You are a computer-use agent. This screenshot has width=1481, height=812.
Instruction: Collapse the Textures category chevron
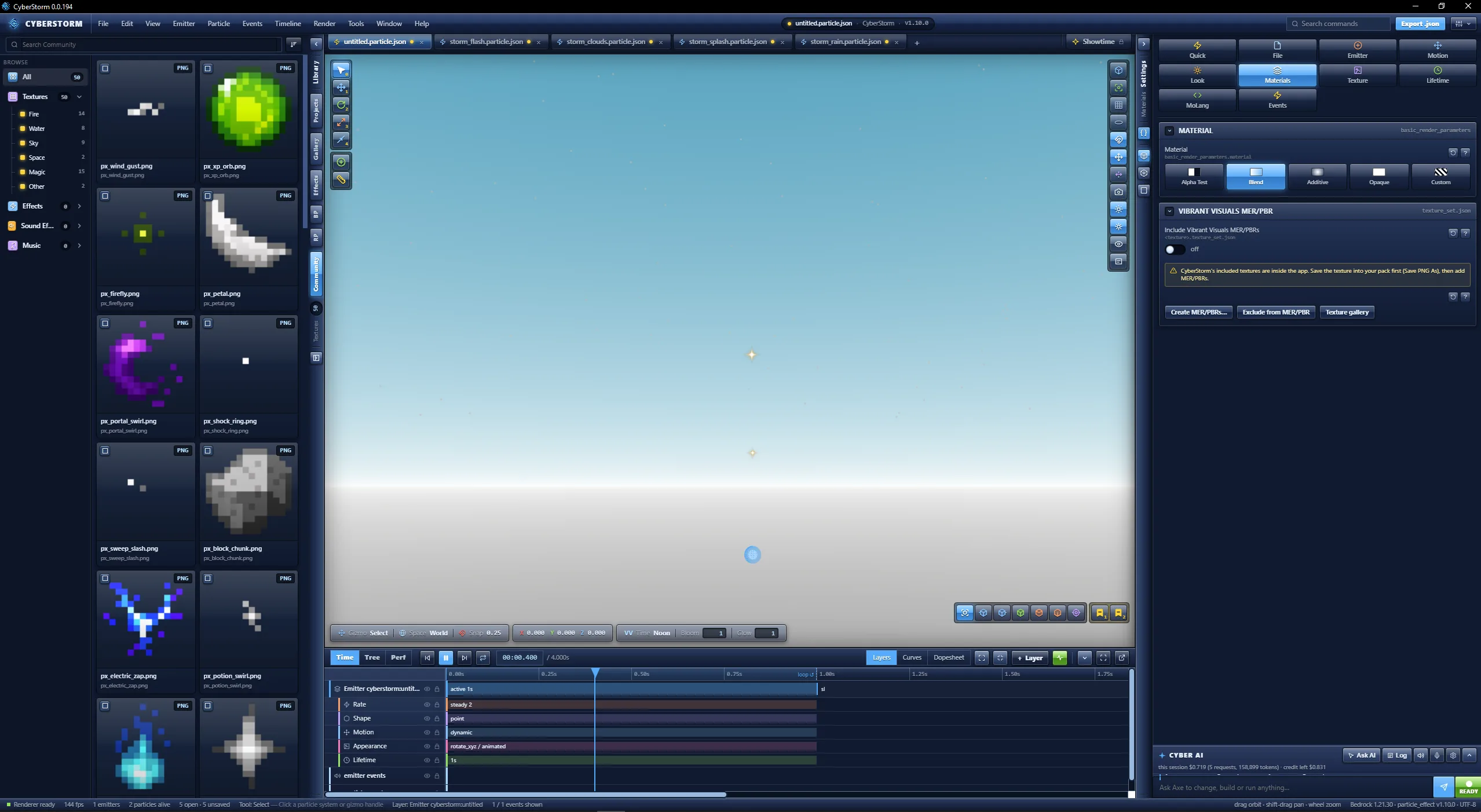pyautogui.click(x=79, y=97)
